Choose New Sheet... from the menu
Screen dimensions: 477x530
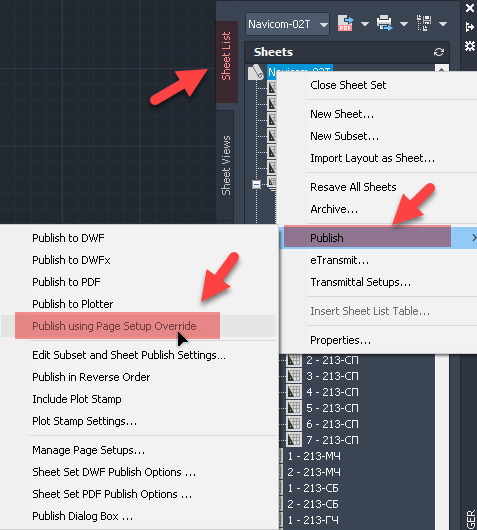[x=342, y=114]
